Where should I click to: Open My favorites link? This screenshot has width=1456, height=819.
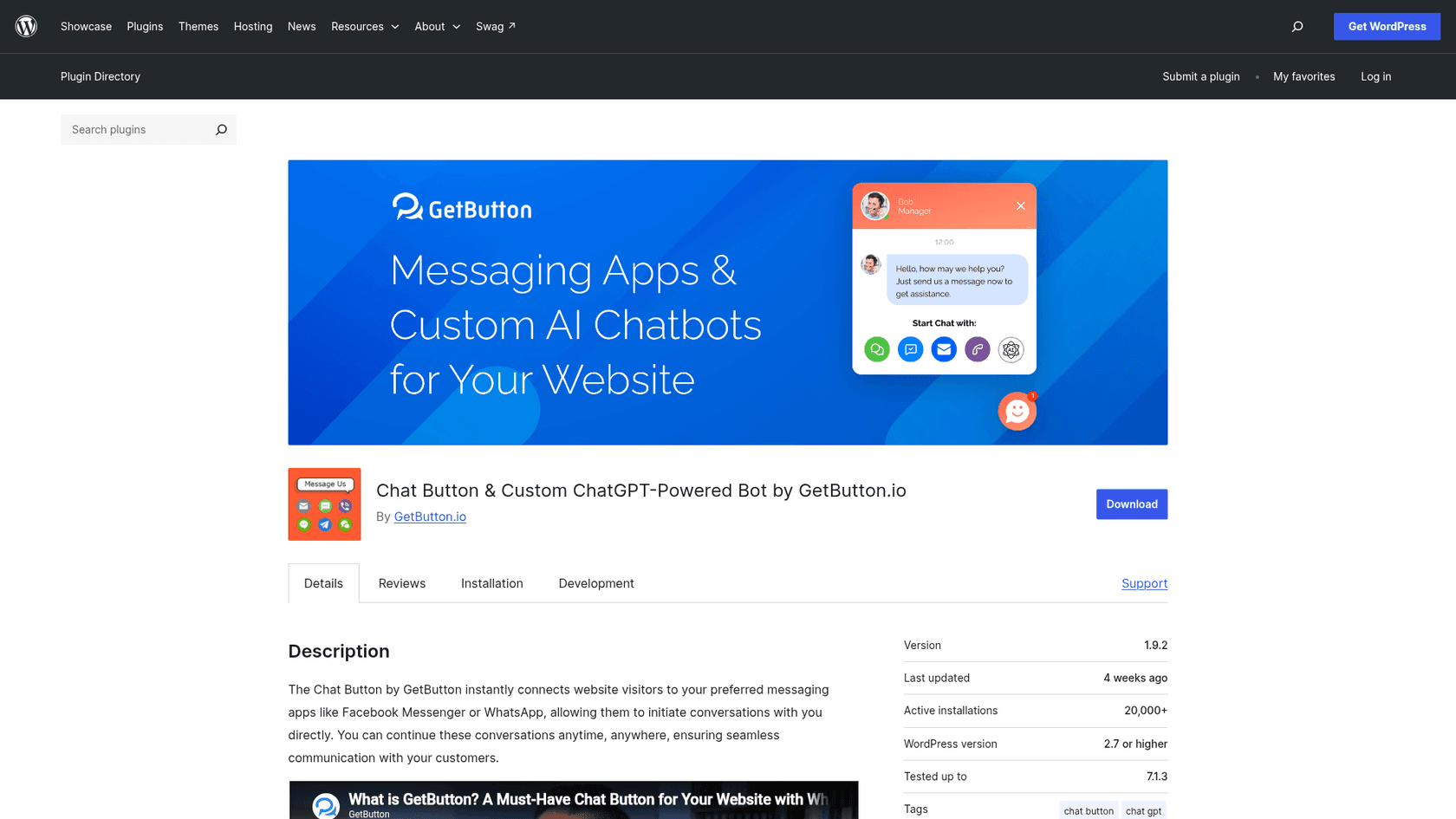click(1303, 76)
